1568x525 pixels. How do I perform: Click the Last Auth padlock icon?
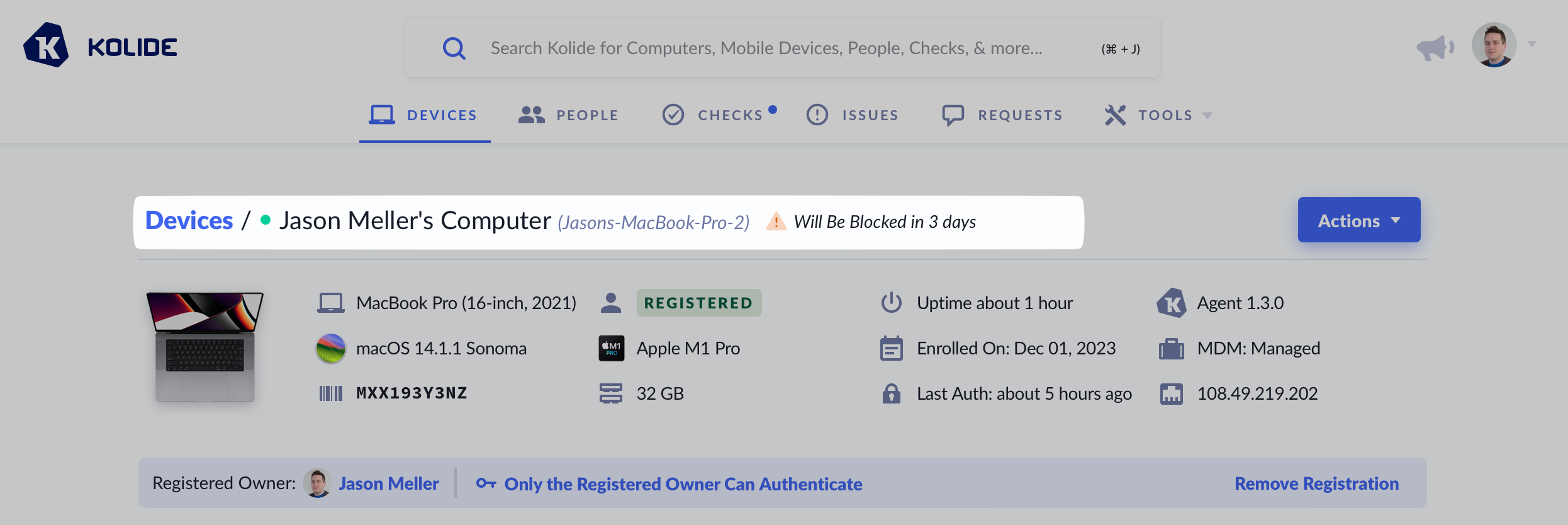(x=891, y=393)
